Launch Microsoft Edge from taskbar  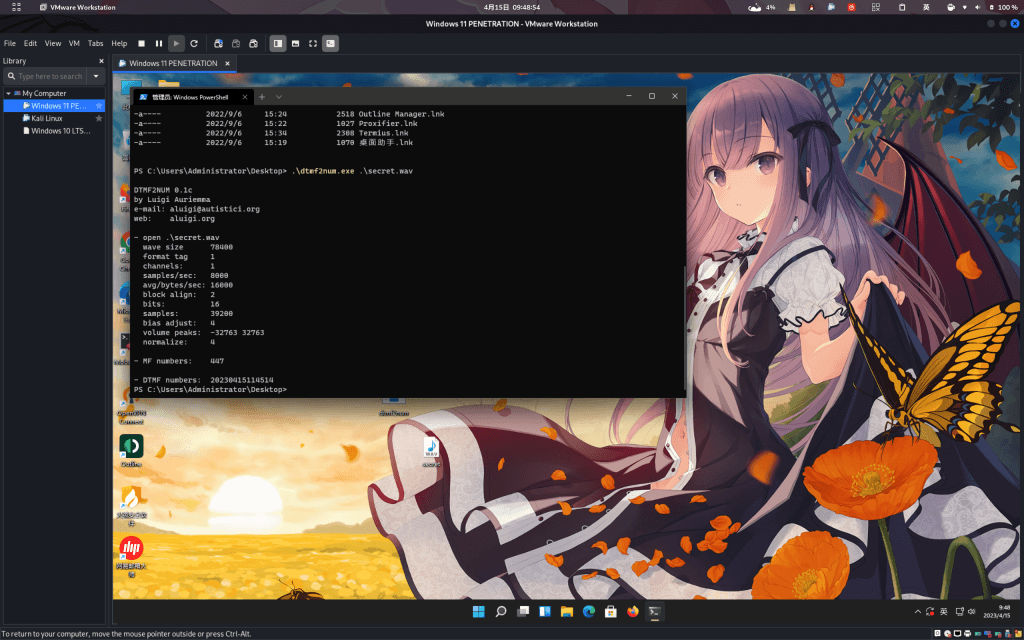coord(589,611)
